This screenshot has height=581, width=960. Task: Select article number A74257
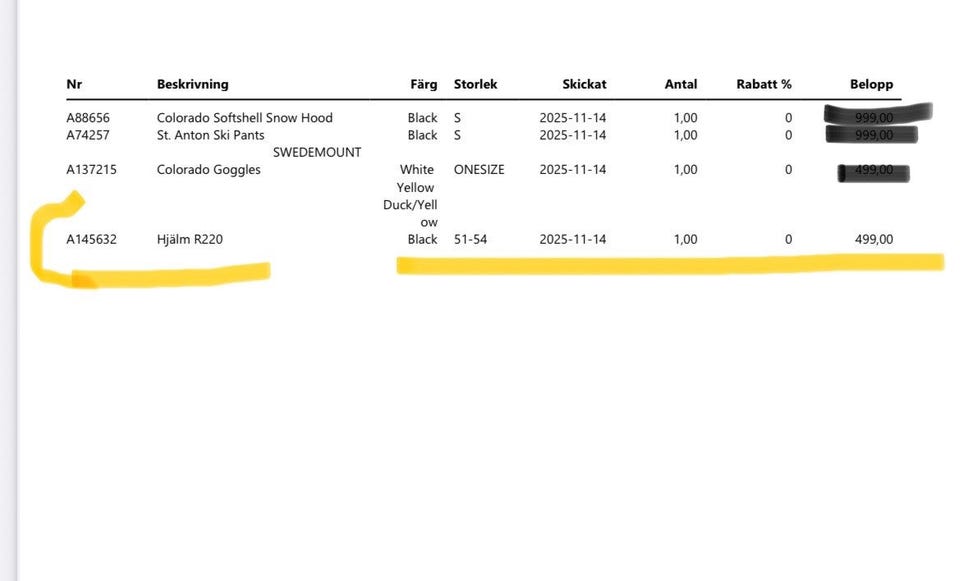pyautogui.click(x=88, y=135)
